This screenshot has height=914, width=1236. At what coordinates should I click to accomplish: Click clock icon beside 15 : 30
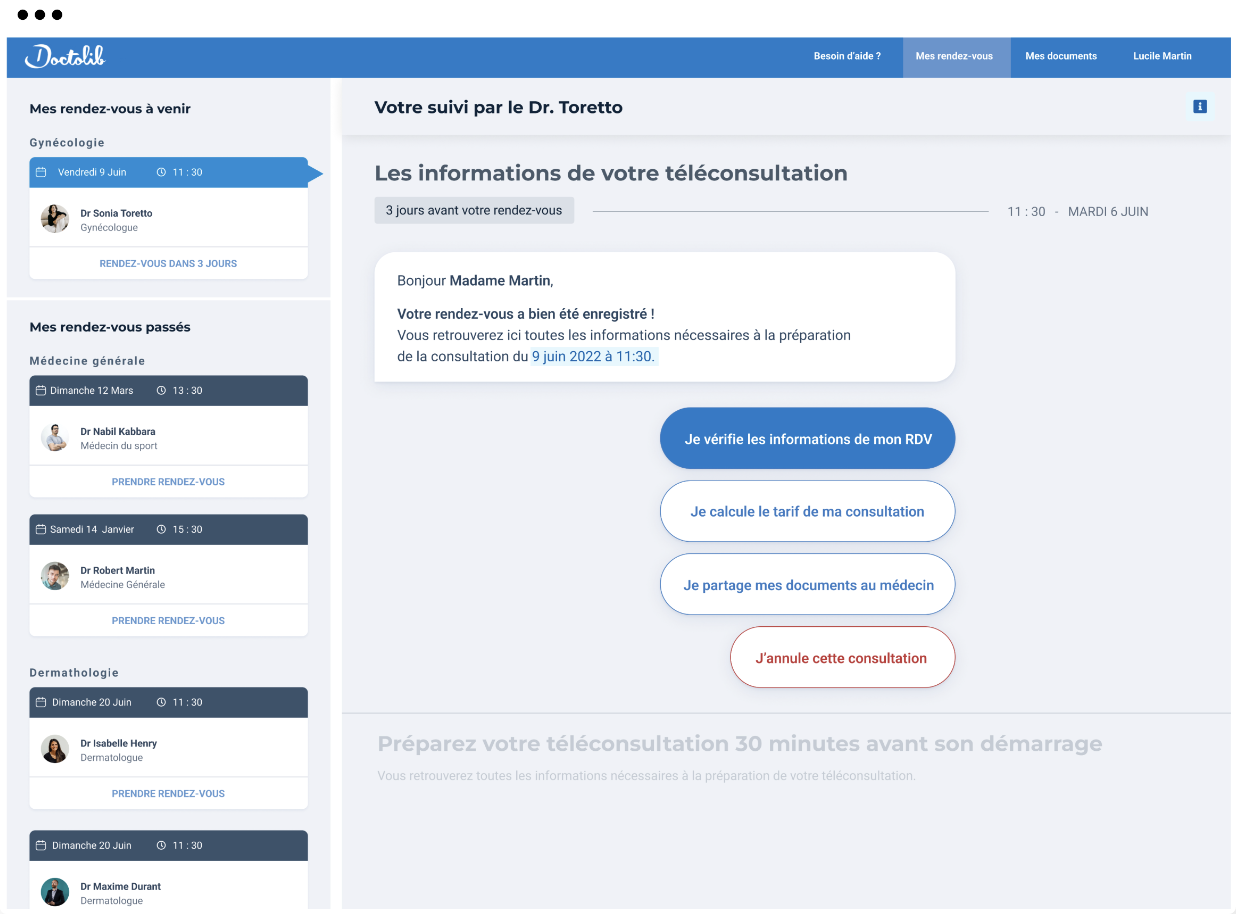coord(161,529)
